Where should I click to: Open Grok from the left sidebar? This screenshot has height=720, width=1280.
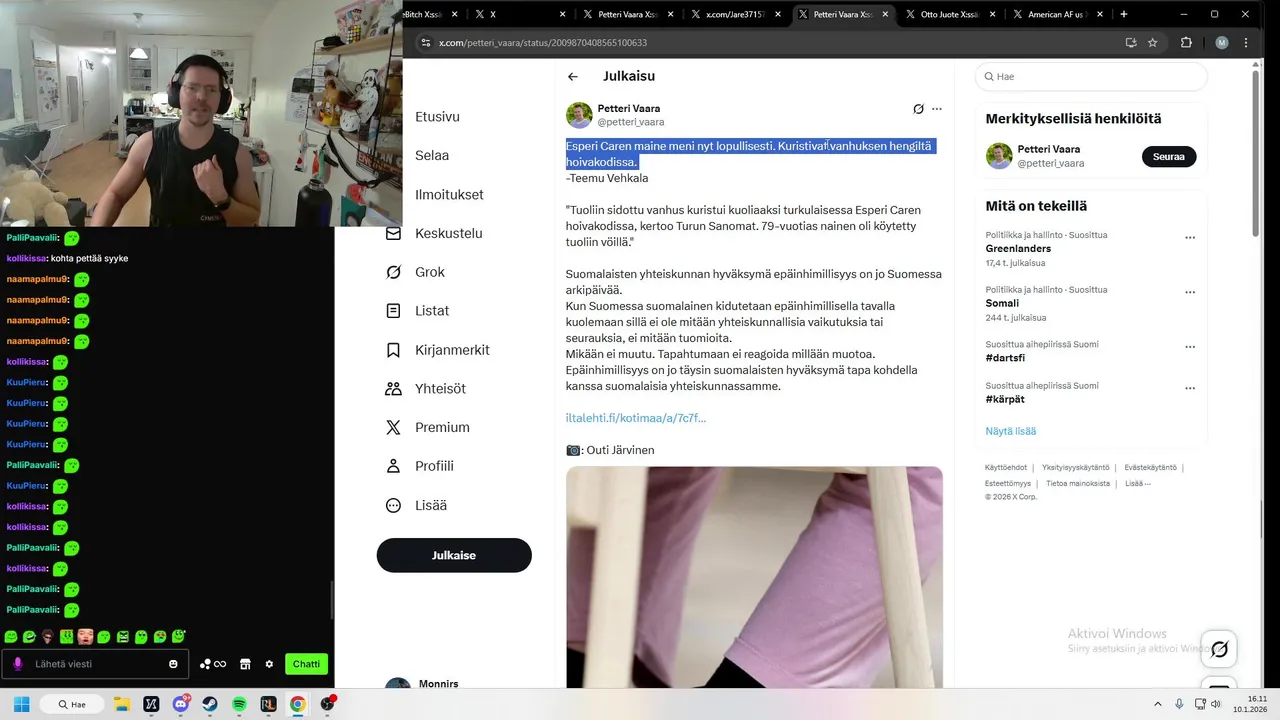pos(415,272)
